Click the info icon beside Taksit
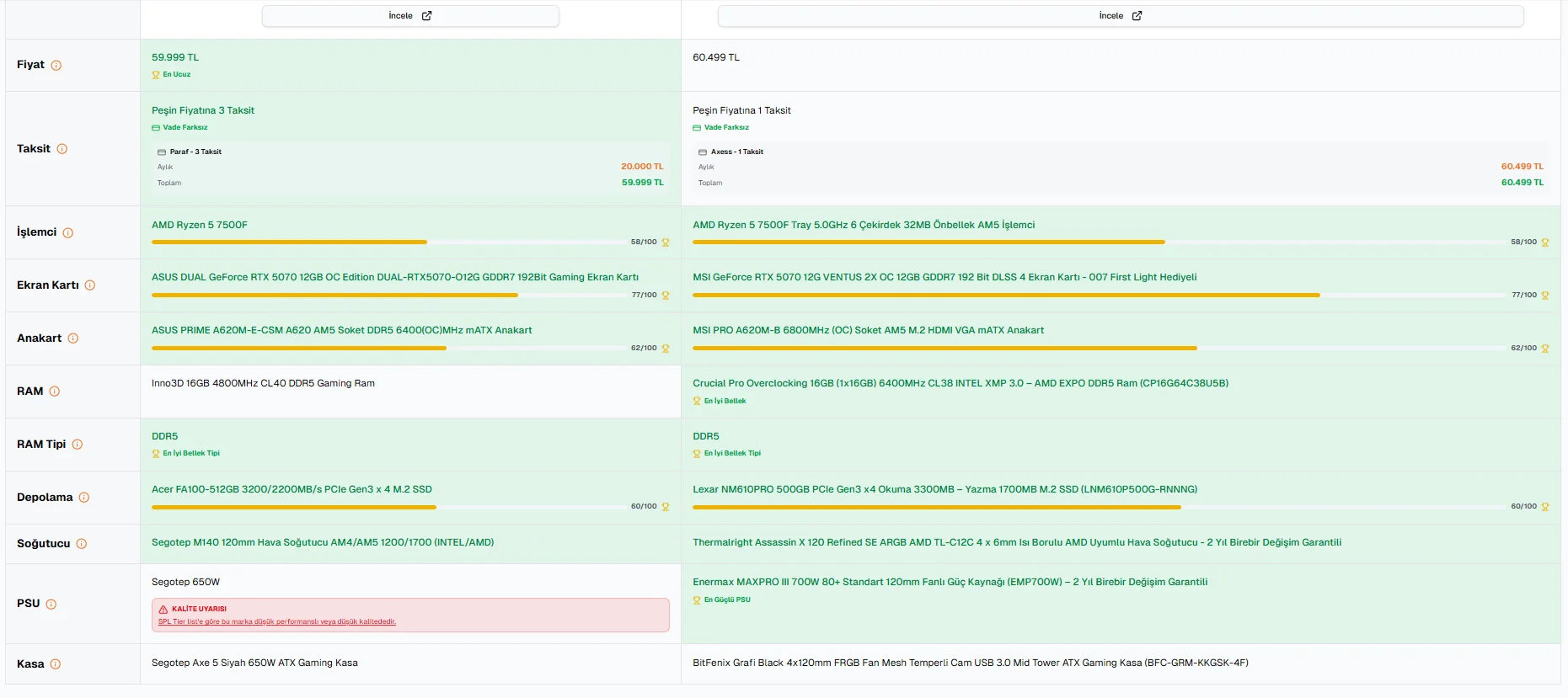1568x698 pixels. (x=62, y=149)
